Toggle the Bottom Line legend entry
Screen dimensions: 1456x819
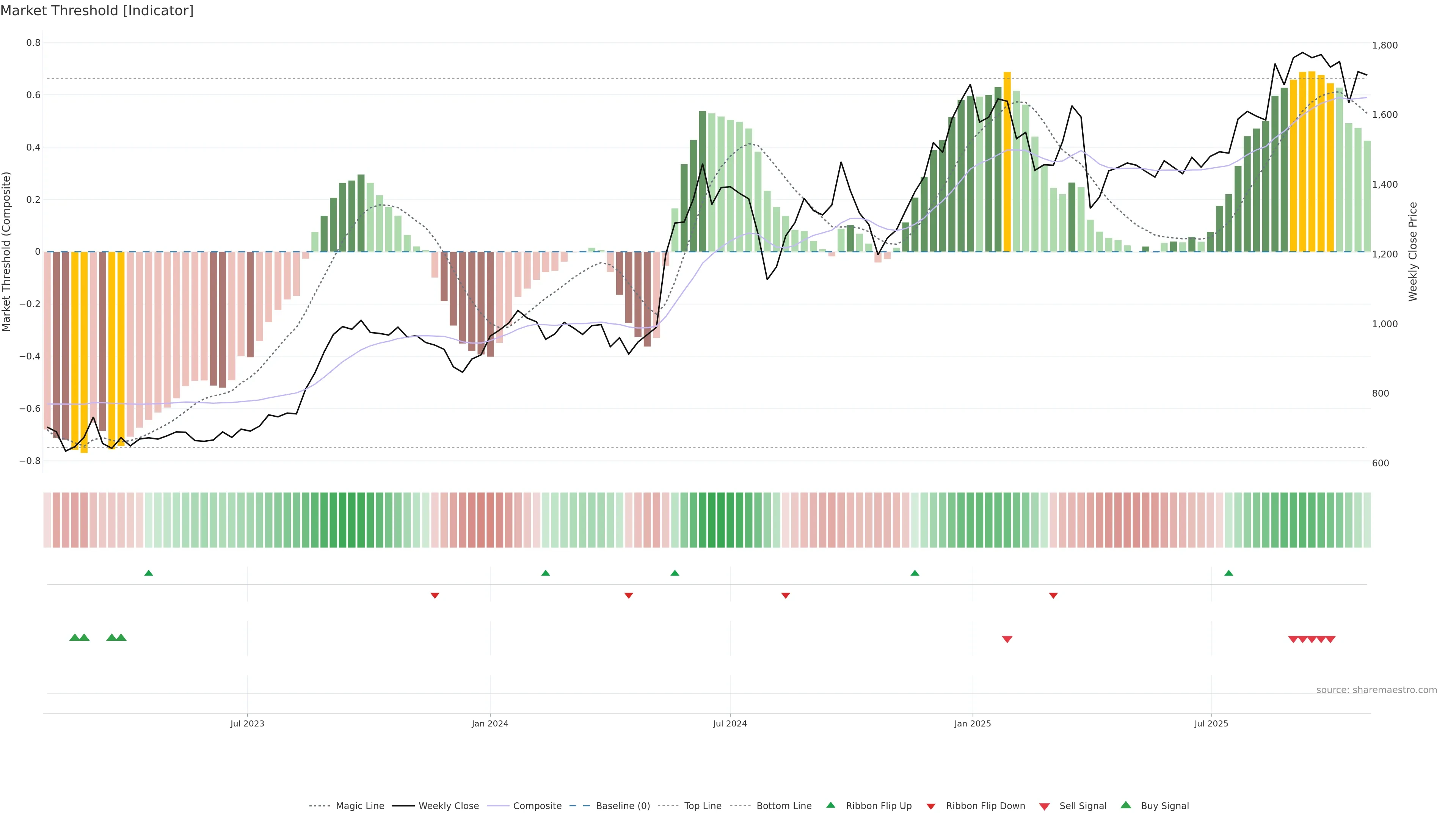[x=783, y=806]
